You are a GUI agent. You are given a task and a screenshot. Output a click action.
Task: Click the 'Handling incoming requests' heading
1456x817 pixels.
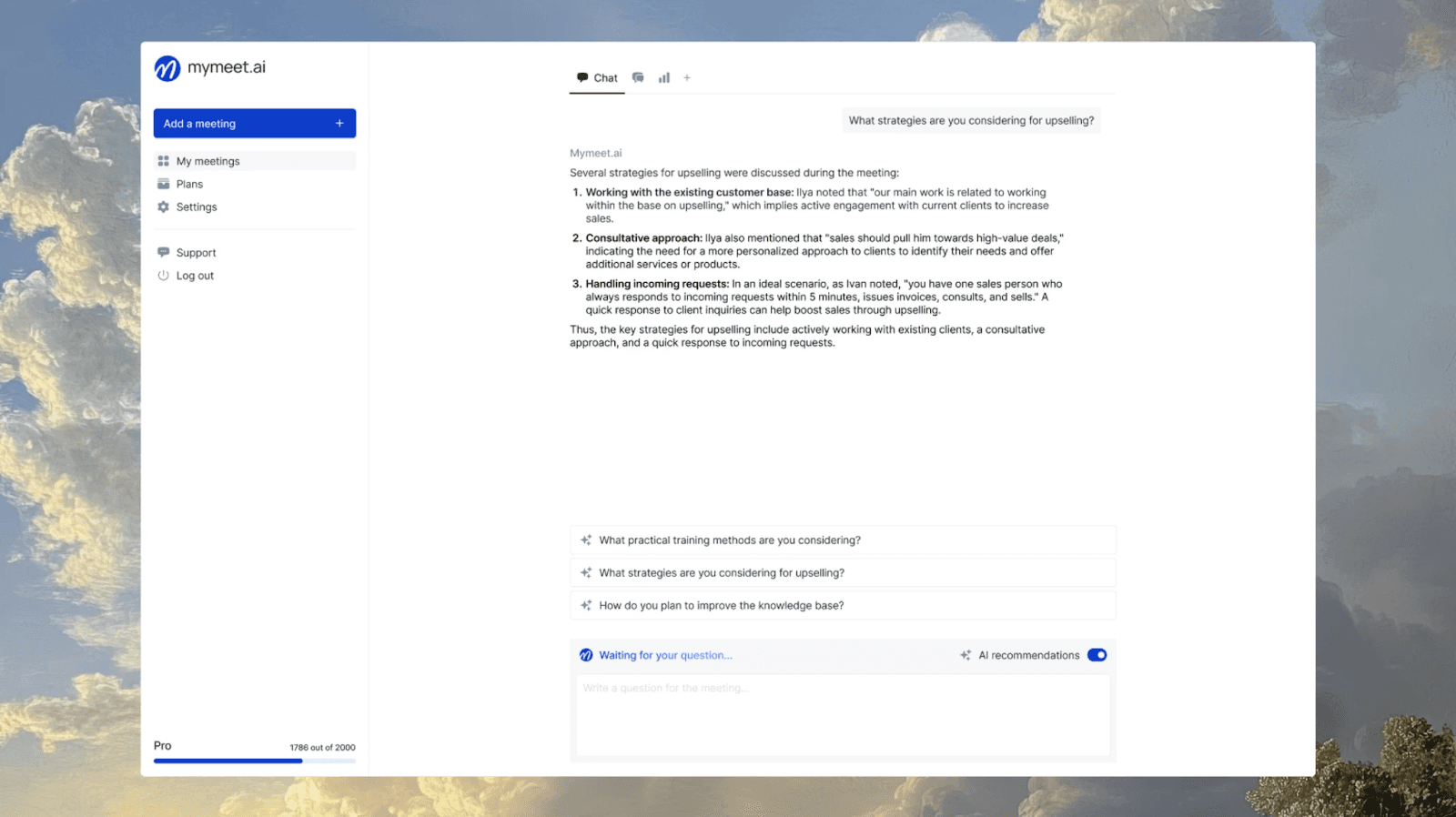click(657, 284)
